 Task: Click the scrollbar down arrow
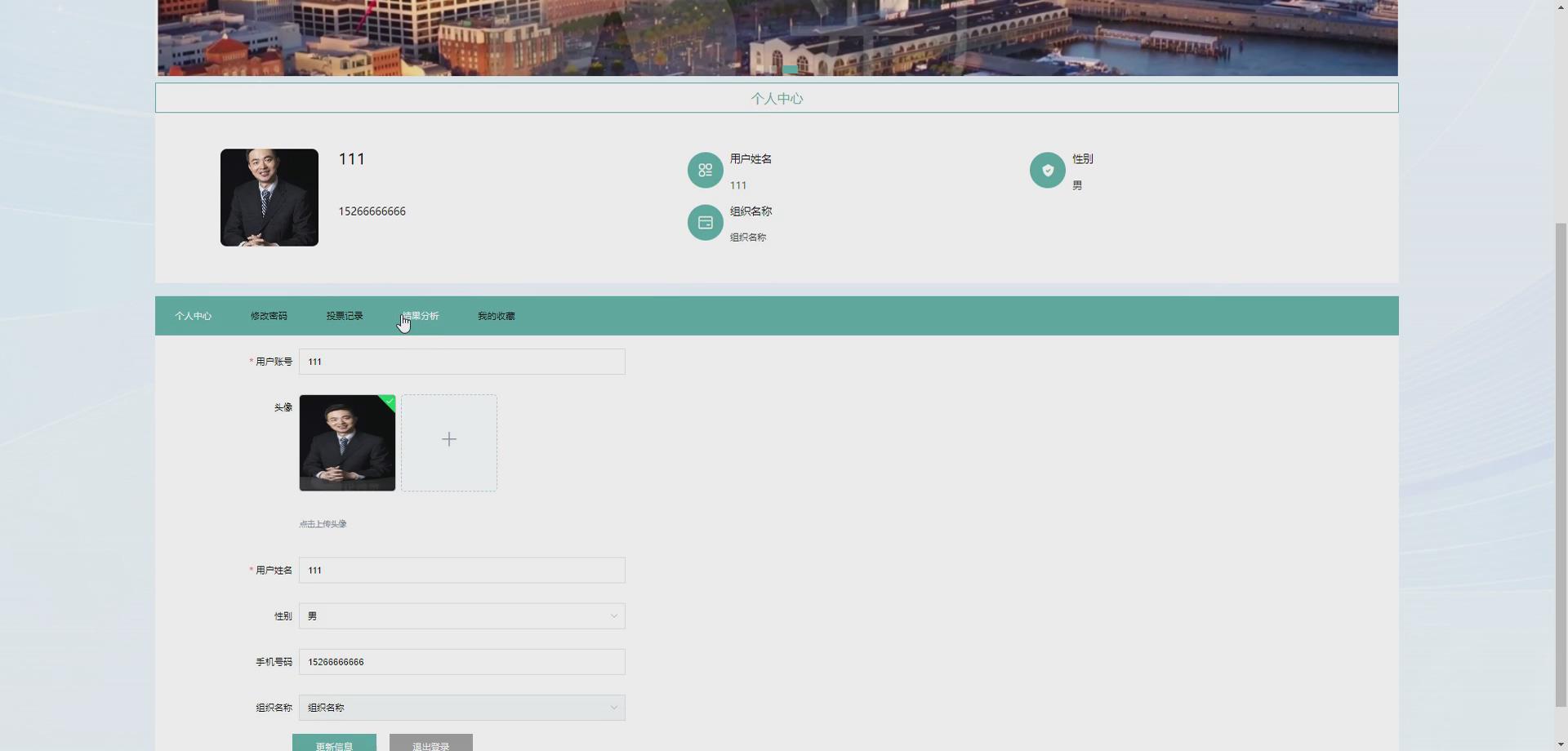click(1561, 744)
